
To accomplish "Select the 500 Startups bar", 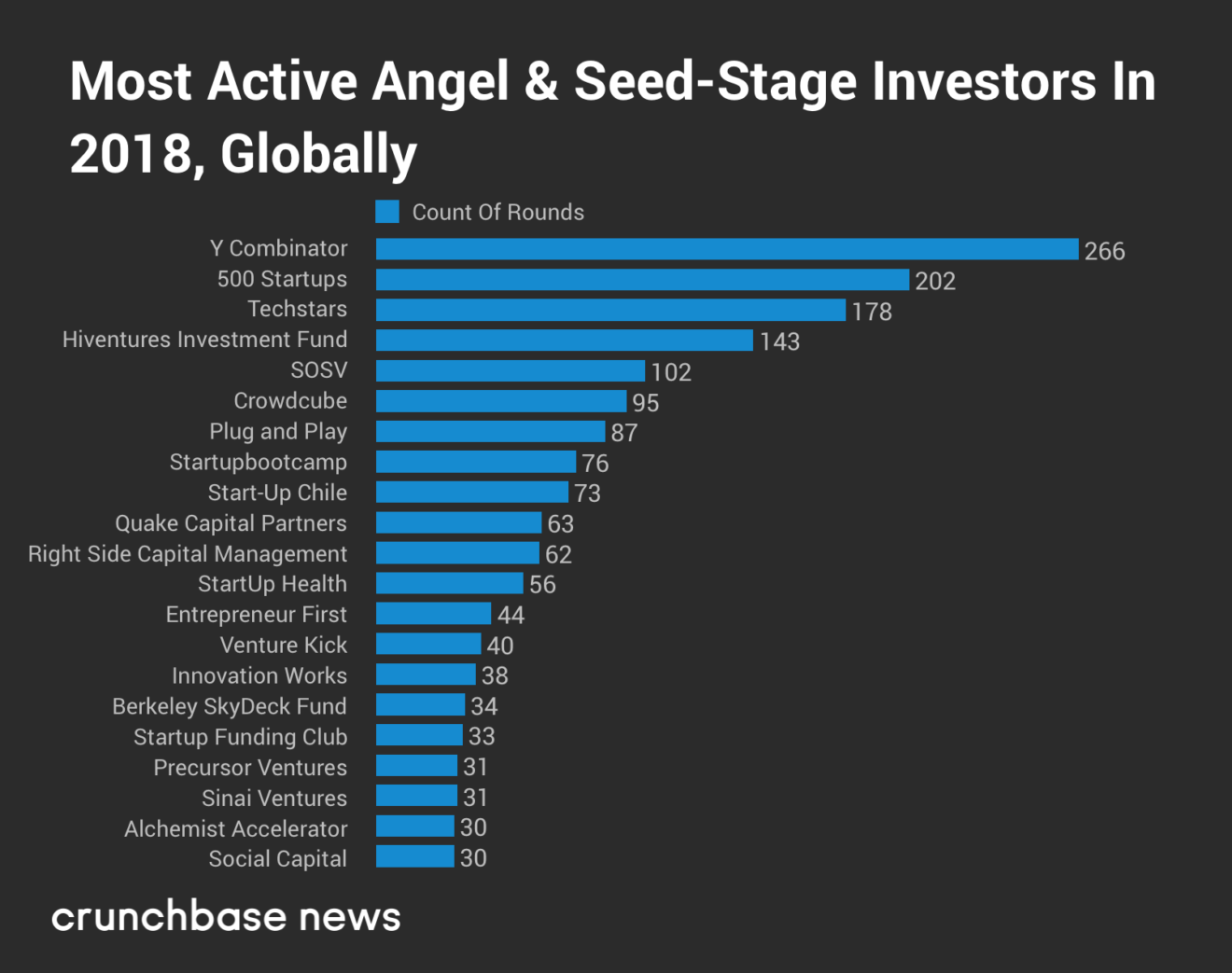I will 642,280.
